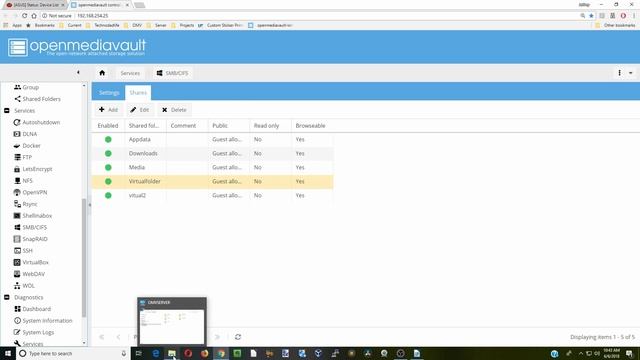Image resolution: width=640 pixels, height=360 pixels.
Task: Click the sidebar vertical scrollbar
Action: pos(84,257)
